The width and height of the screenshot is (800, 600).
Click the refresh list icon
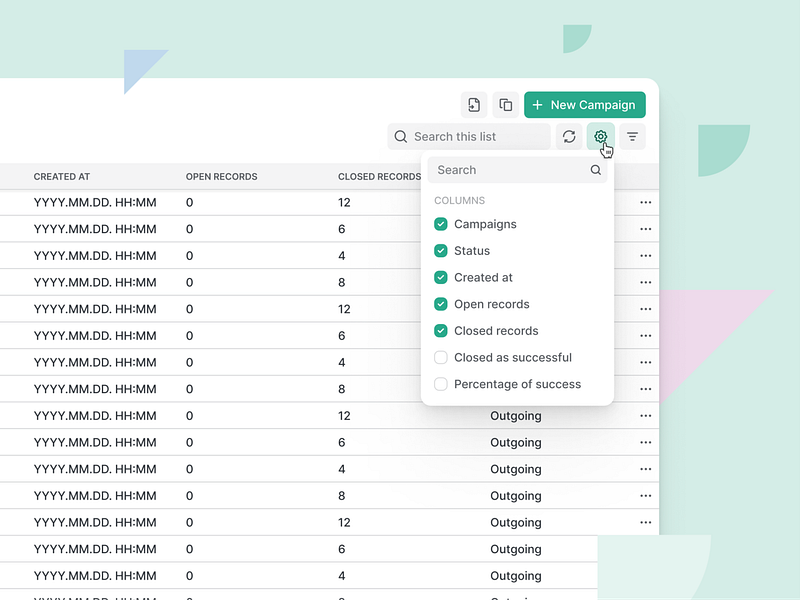(569, 137)
